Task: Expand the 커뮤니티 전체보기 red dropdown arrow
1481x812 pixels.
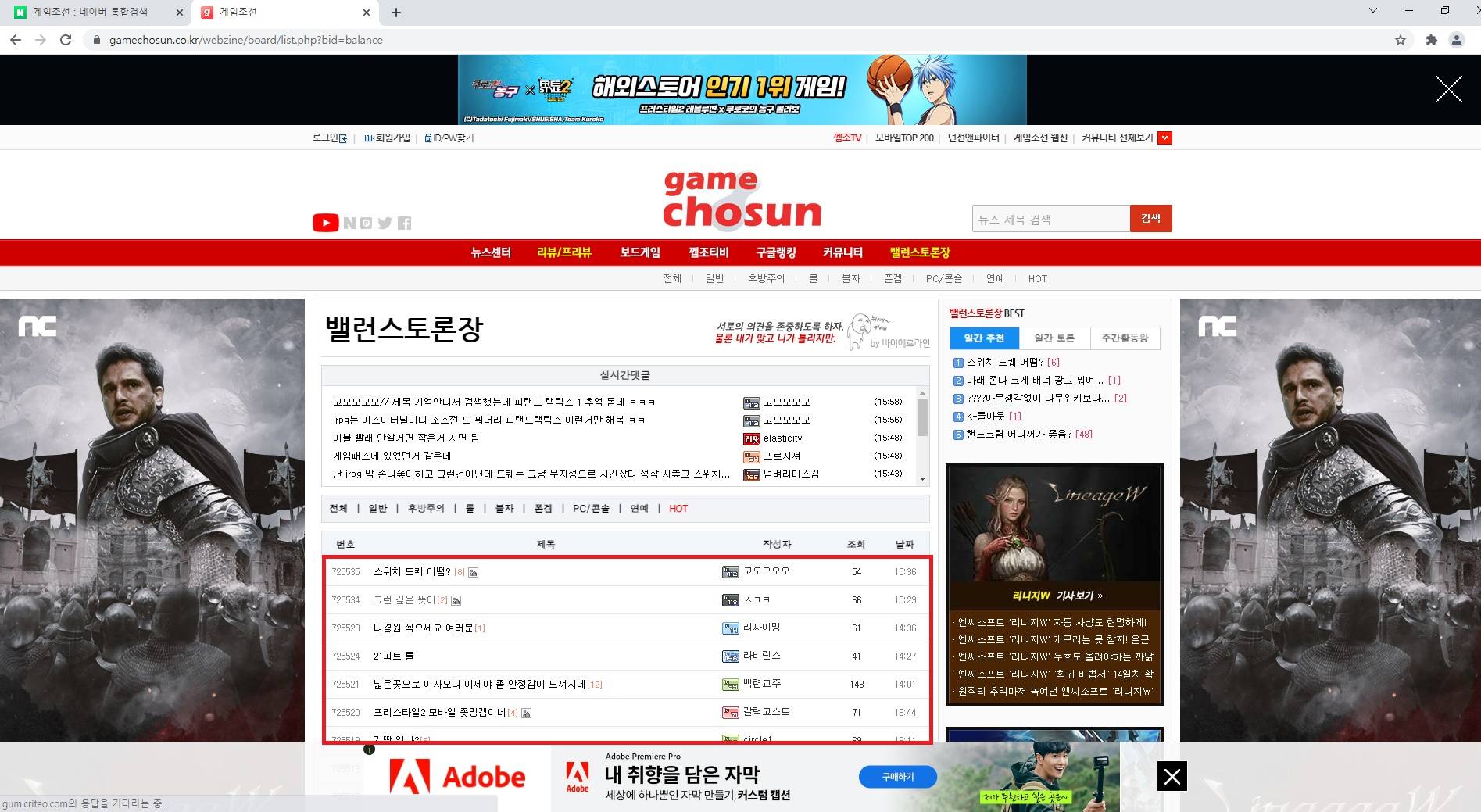Action: pyautogui.click(x=1164, y=138)
